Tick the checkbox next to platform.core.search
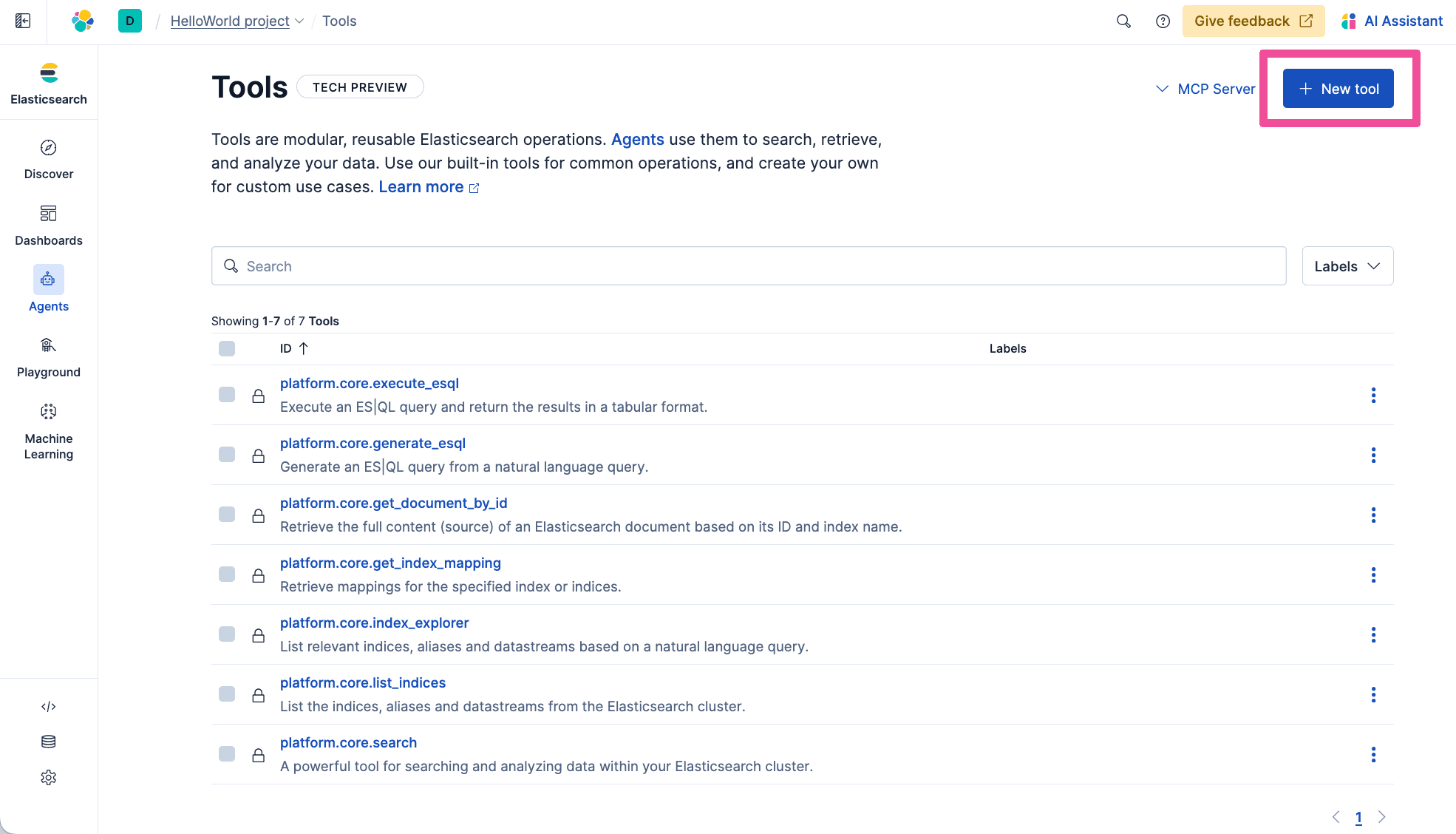This screenshot has height=834, width=1456. coord(226,753)
